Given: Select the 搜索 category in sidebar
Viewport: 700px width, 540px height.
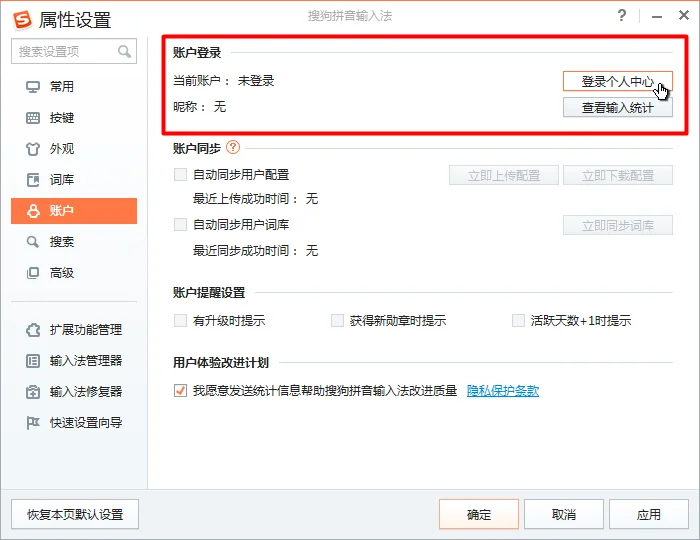Looking at the screenshot, I should pyautogui.click(x=62, y=242).
